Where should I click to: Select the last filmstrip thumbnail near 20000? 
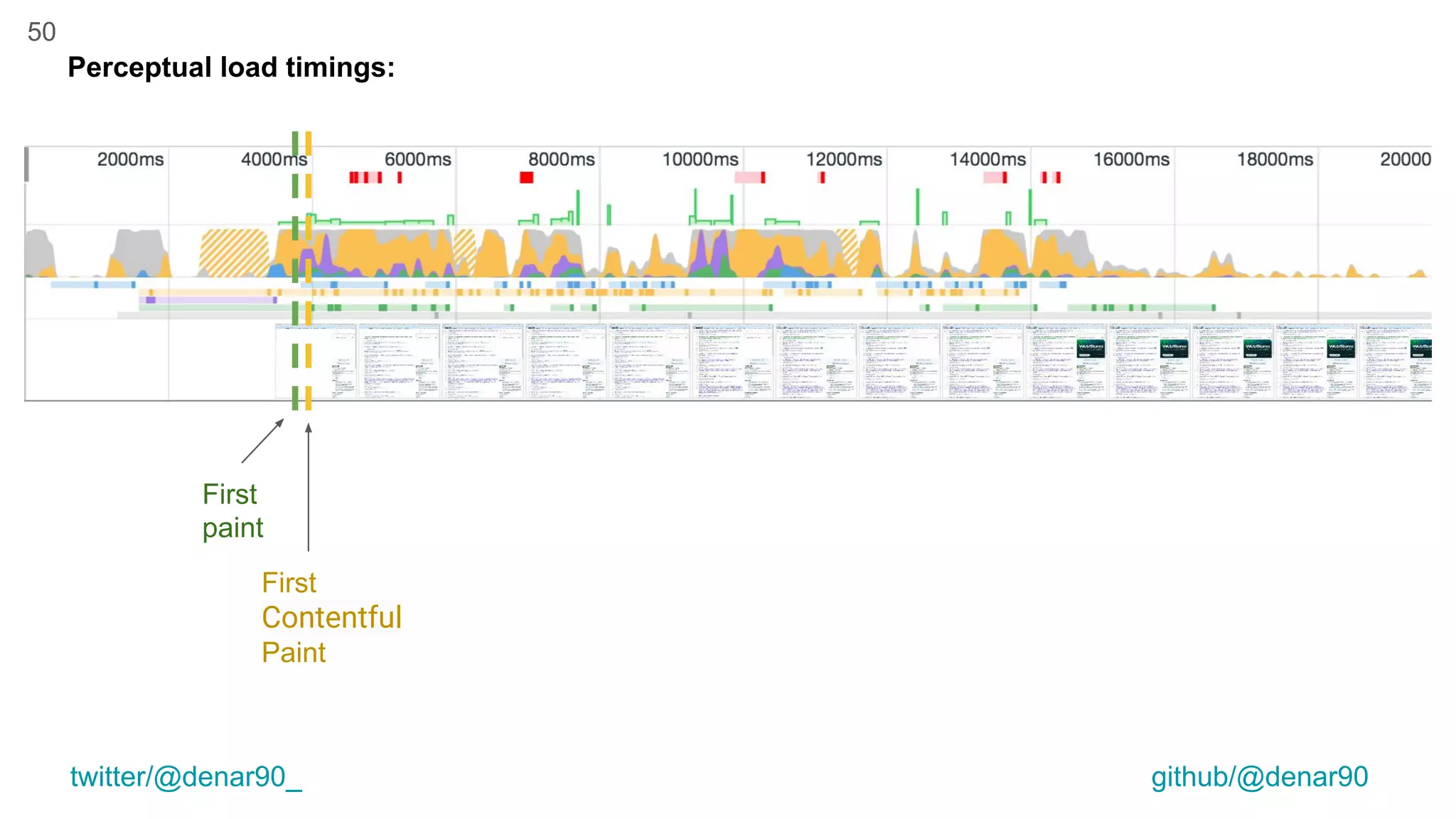[1395, 361]
